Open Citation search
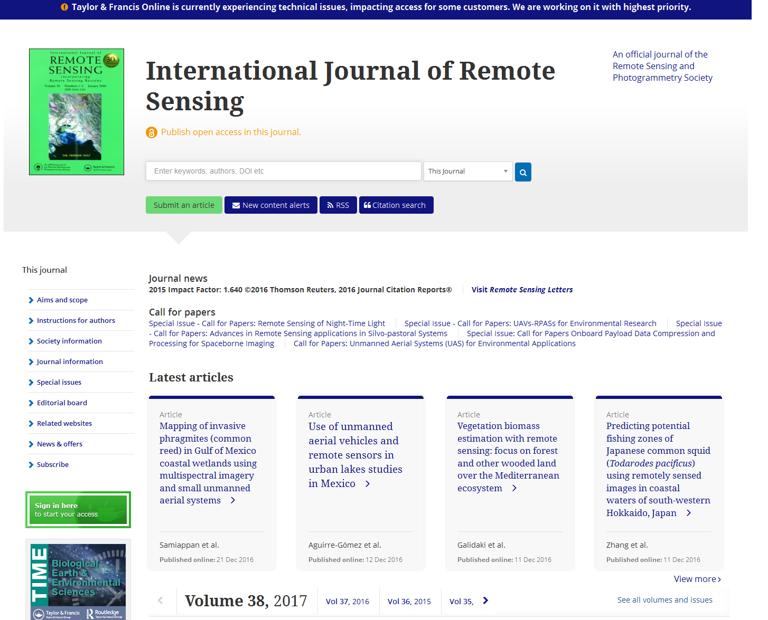 [x=395, y=205]
